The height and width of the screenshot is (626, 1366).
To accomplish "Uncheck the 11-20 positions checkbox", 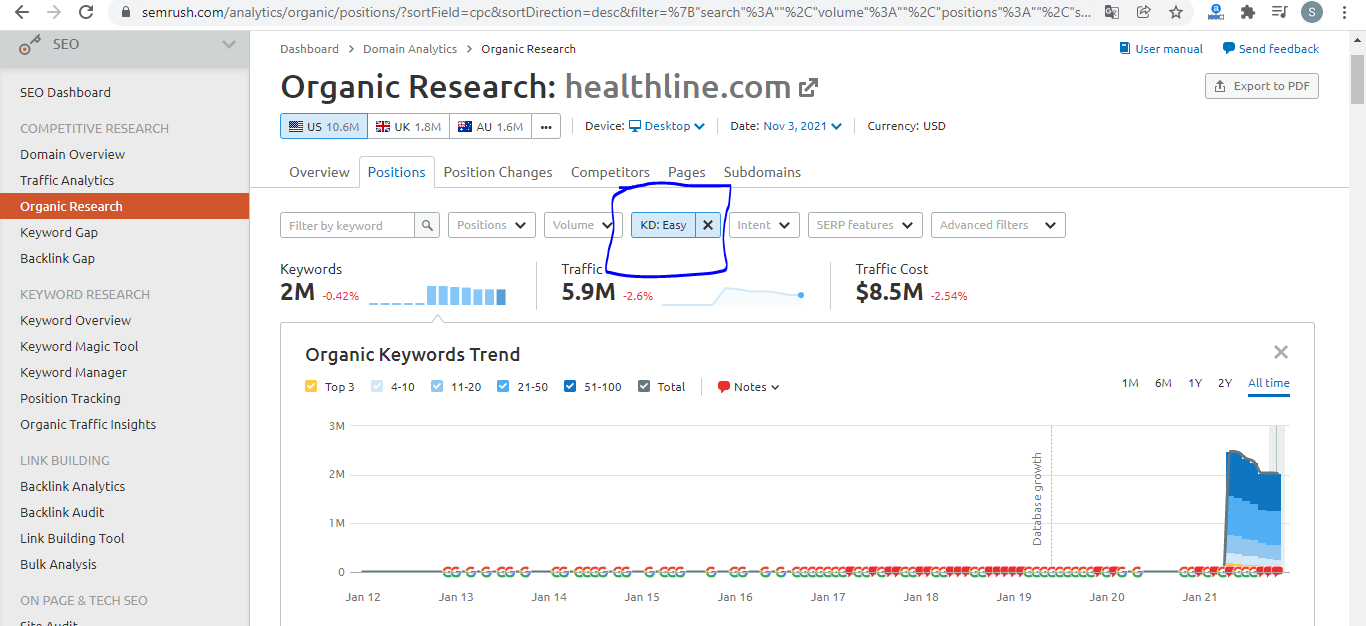I will pyautogui.click(x=437, y=387).
